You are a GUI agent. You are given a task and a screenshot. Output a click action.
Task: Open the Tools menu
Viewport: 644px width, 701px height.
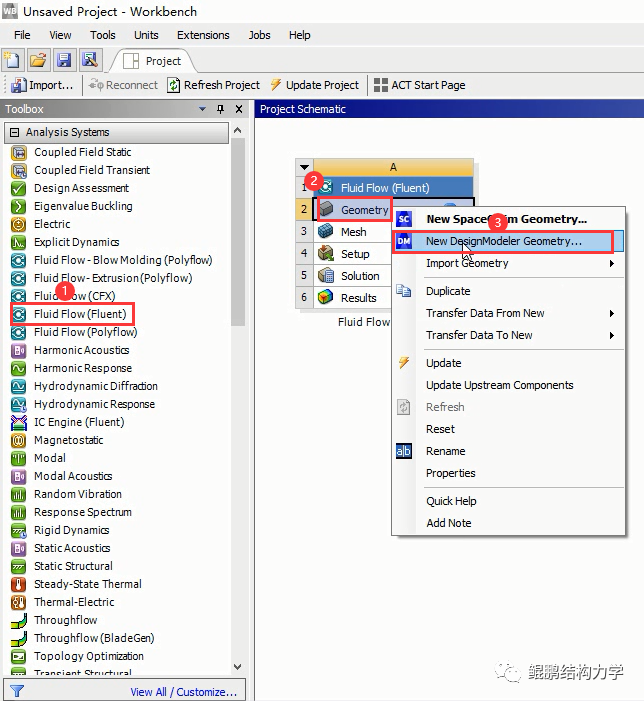pos(102,35)
